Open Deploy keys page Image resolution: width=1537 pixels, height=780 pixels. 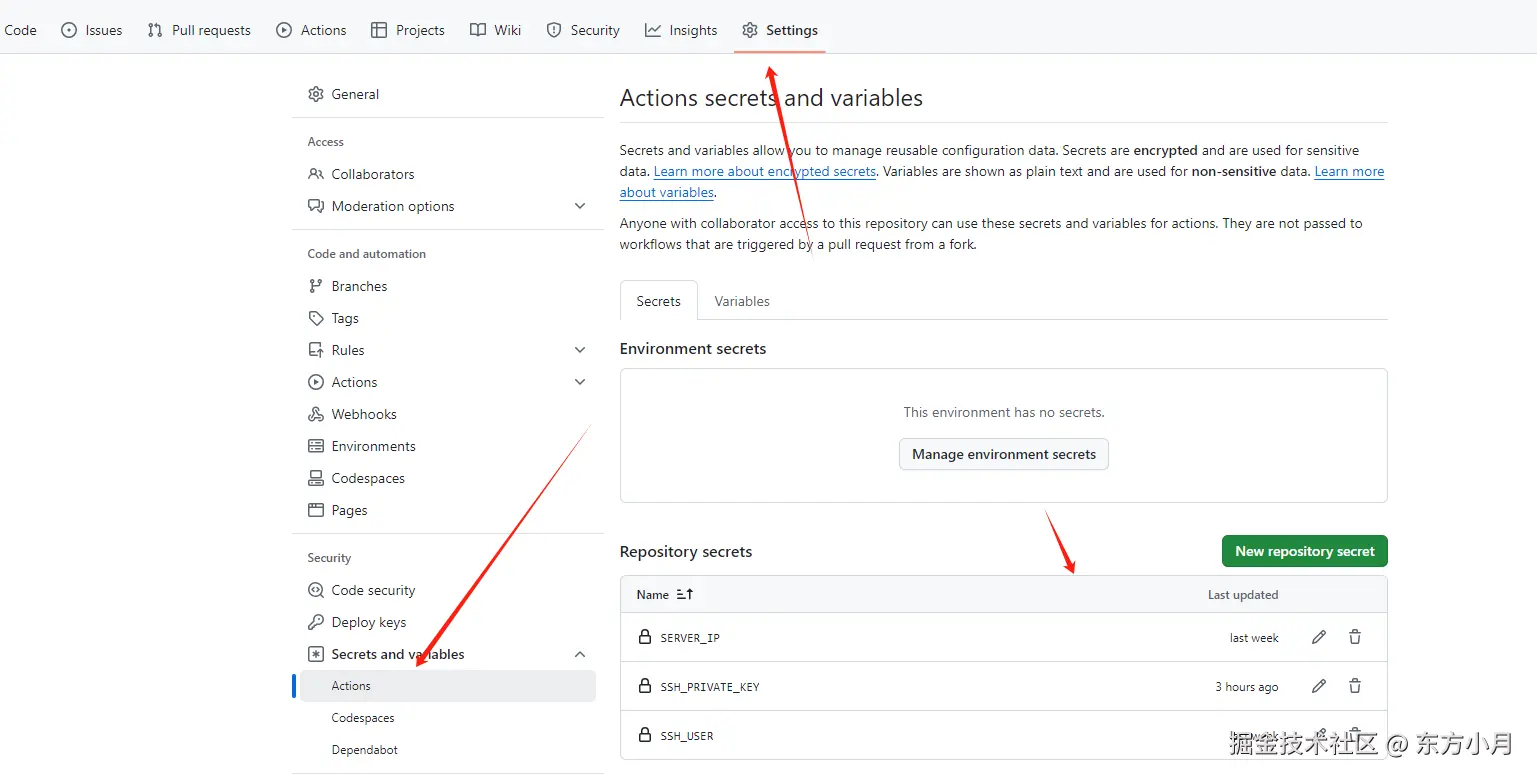(x=368, y=622)
